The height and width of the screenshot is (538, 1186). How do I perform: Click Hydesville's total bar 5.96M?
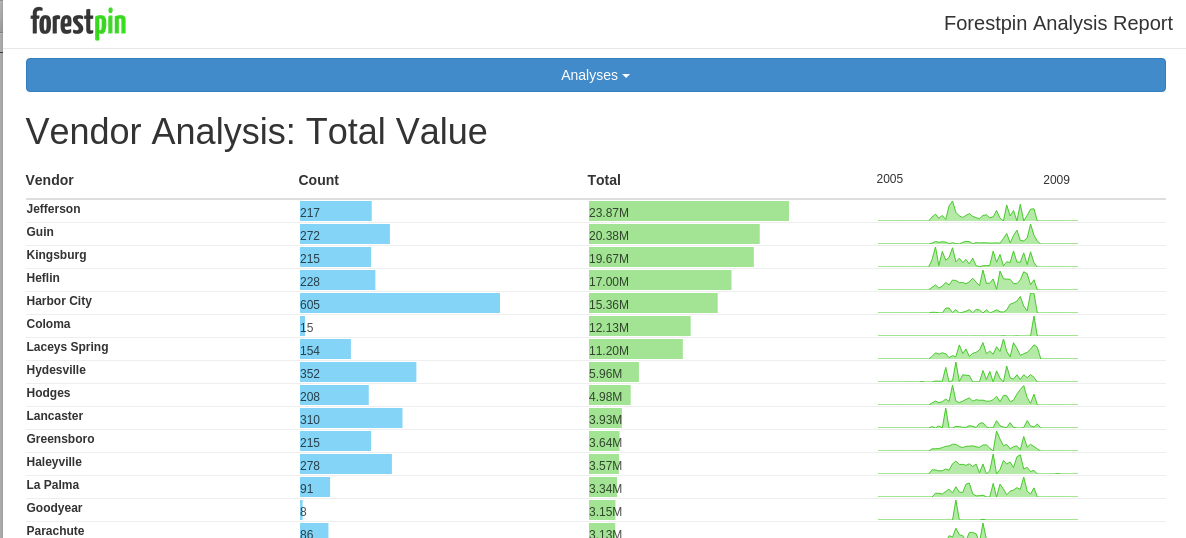[x=614, y=372]
